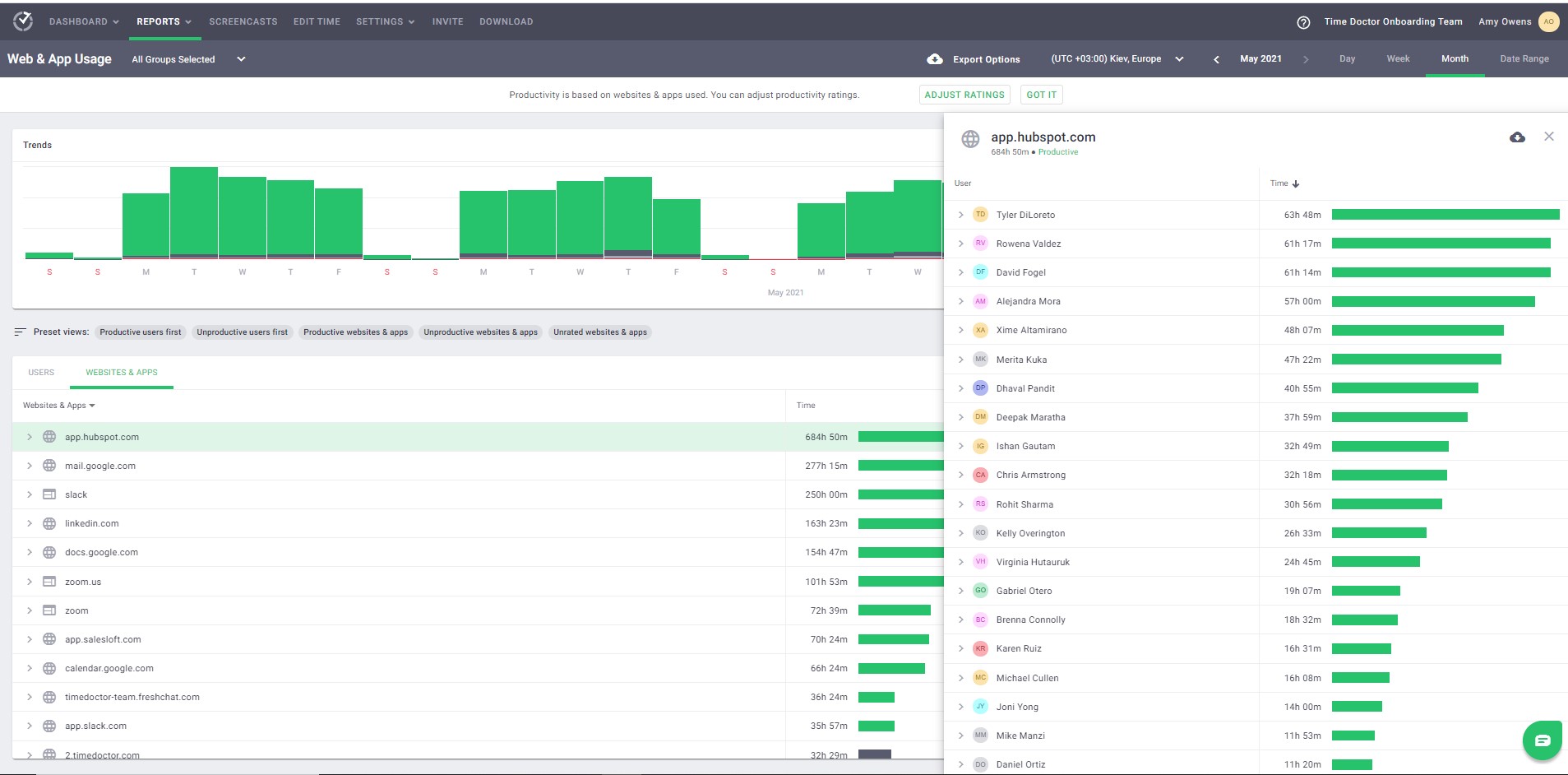This screenshot has width=1568, height=775.
Task: Expand the mail.google.com row
Action: coord(30,466)
